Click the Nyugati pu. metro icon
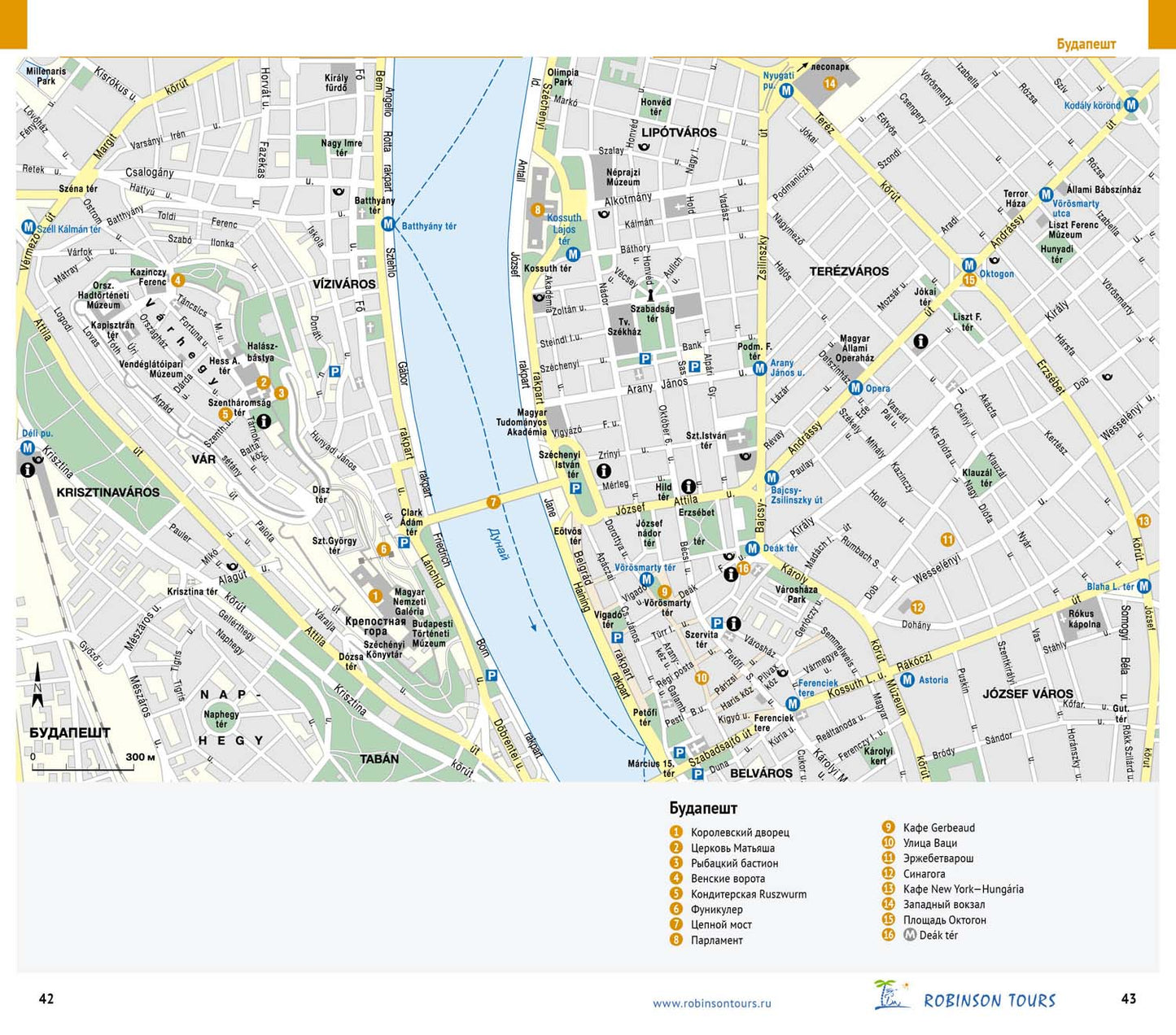Image resolution: width=1176 pixels, height=1035 pixels. click(x=786, y=91)
